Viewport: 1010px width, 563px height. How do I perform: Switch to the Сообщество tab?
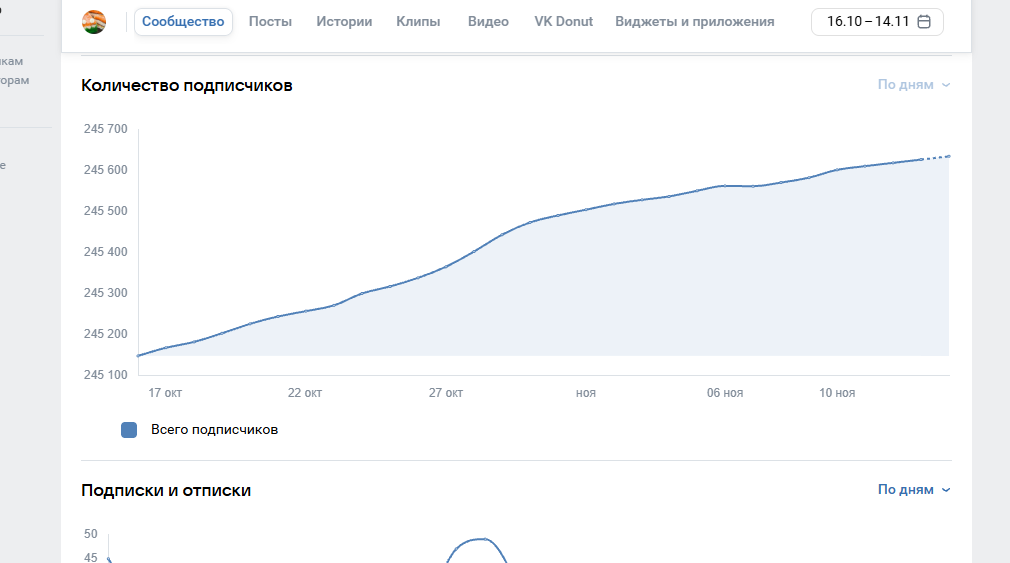(183, 22)
